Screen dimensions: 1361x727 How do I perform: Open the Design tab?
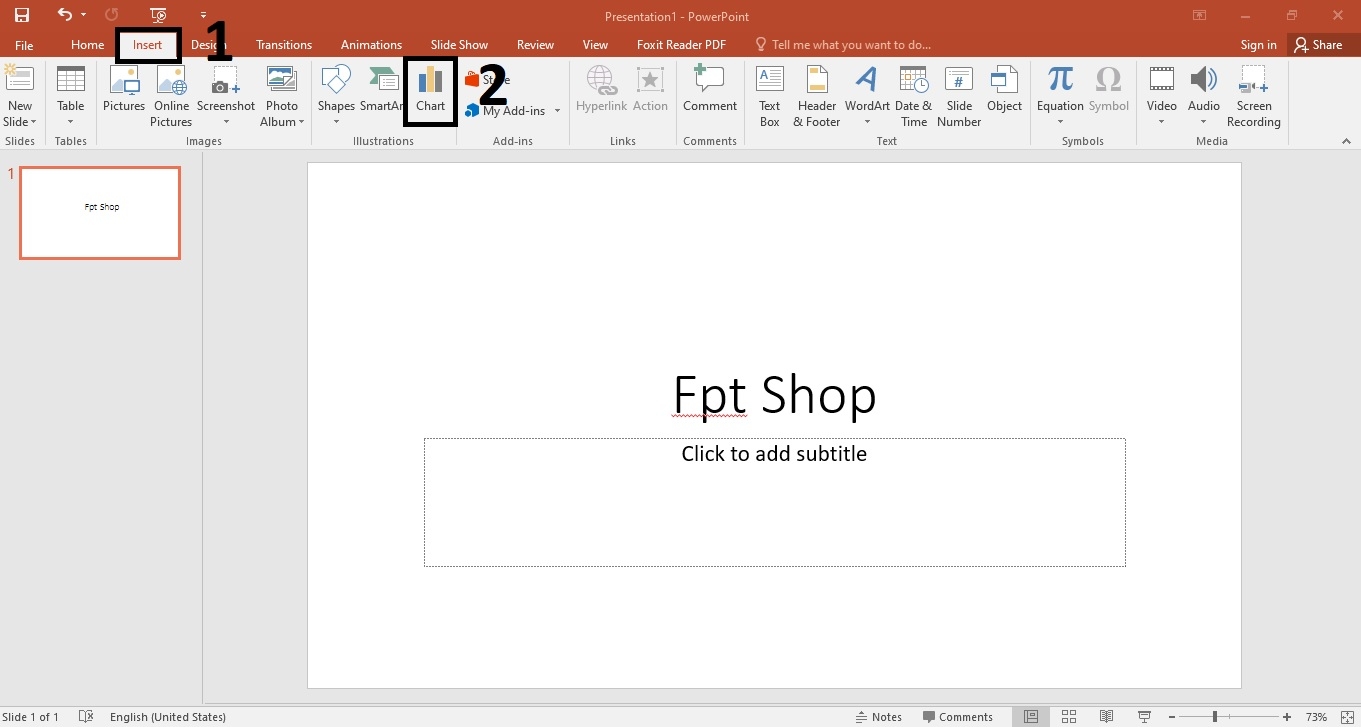207,45
